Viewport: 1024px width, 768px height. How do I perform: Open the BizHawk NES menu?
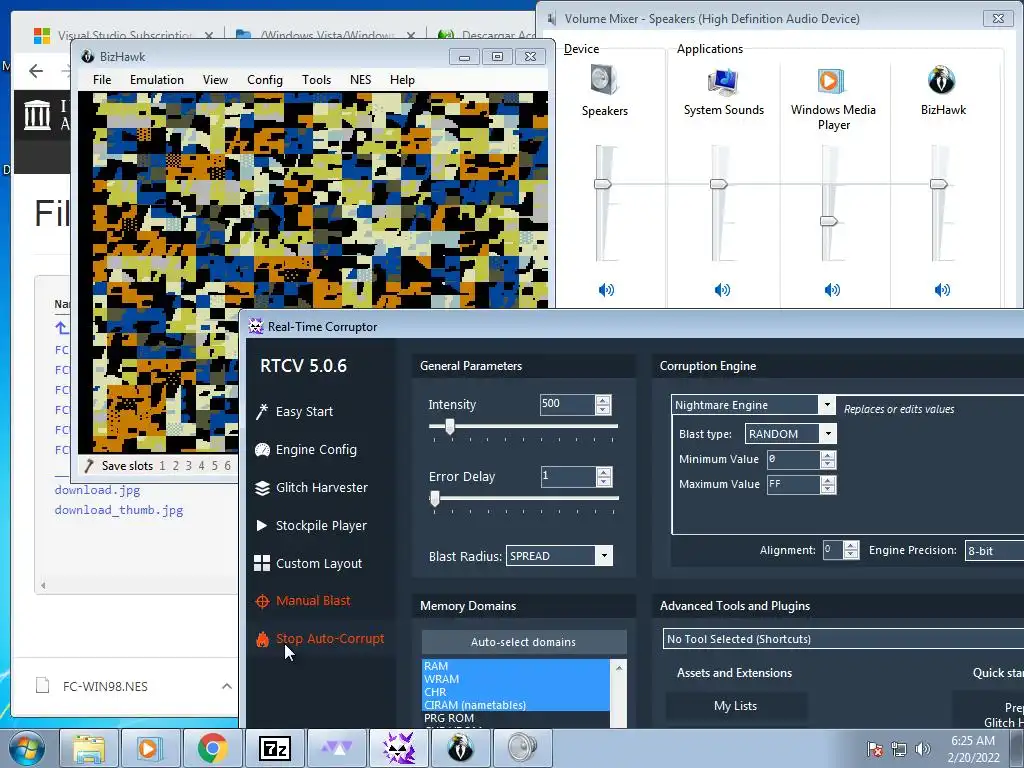click(360, 80)
